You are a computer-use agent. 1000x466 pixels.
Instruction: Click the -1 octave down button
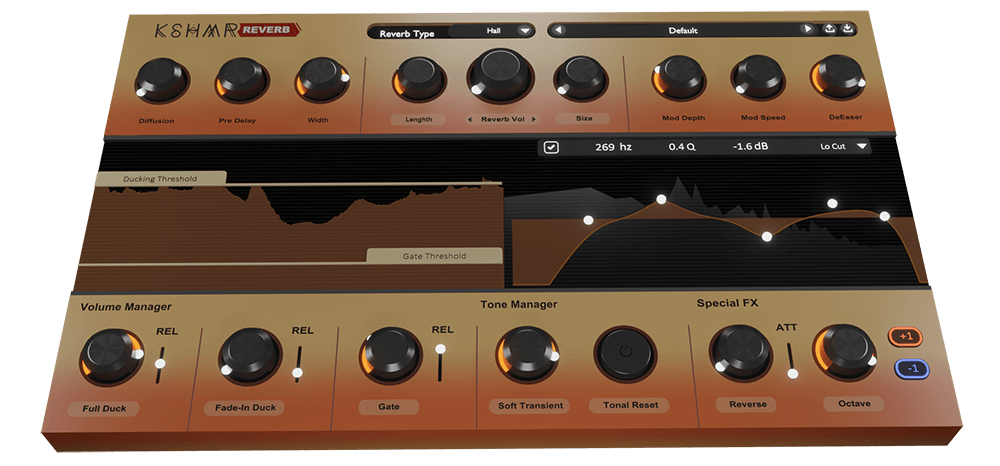[x=913, y=368]
